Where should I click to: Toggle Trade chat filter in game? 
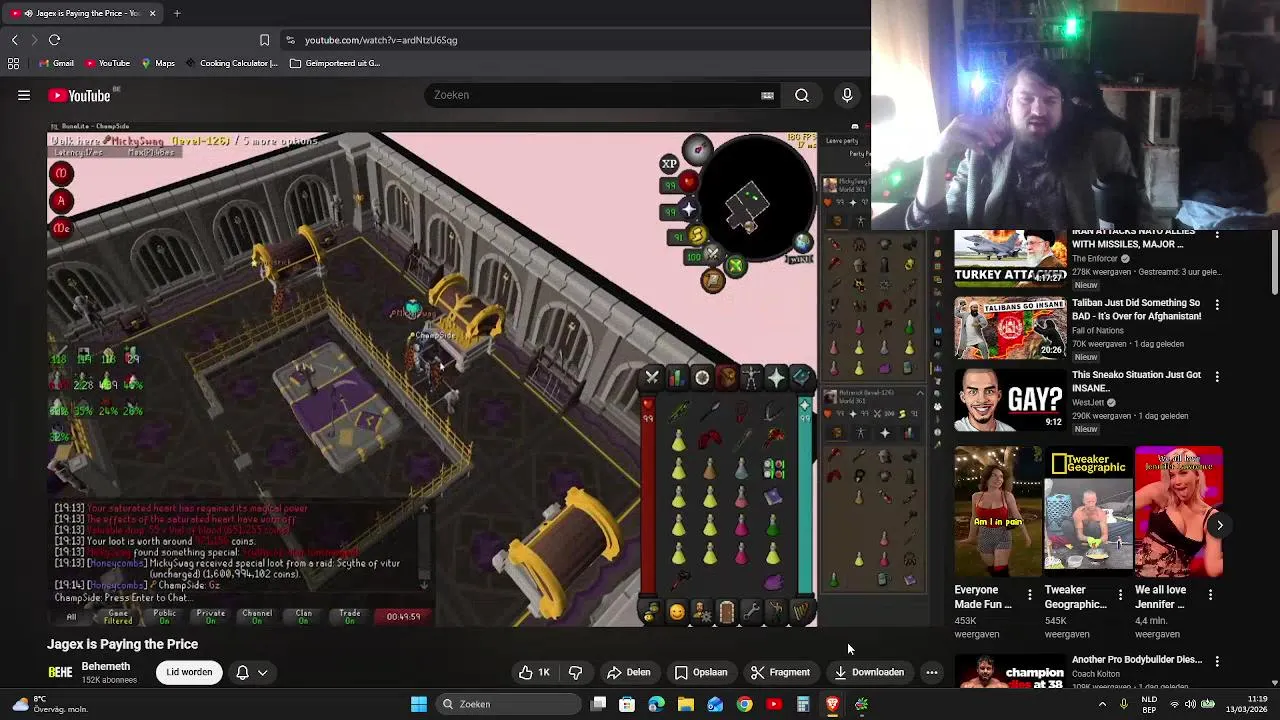click(x=349, y=617)
